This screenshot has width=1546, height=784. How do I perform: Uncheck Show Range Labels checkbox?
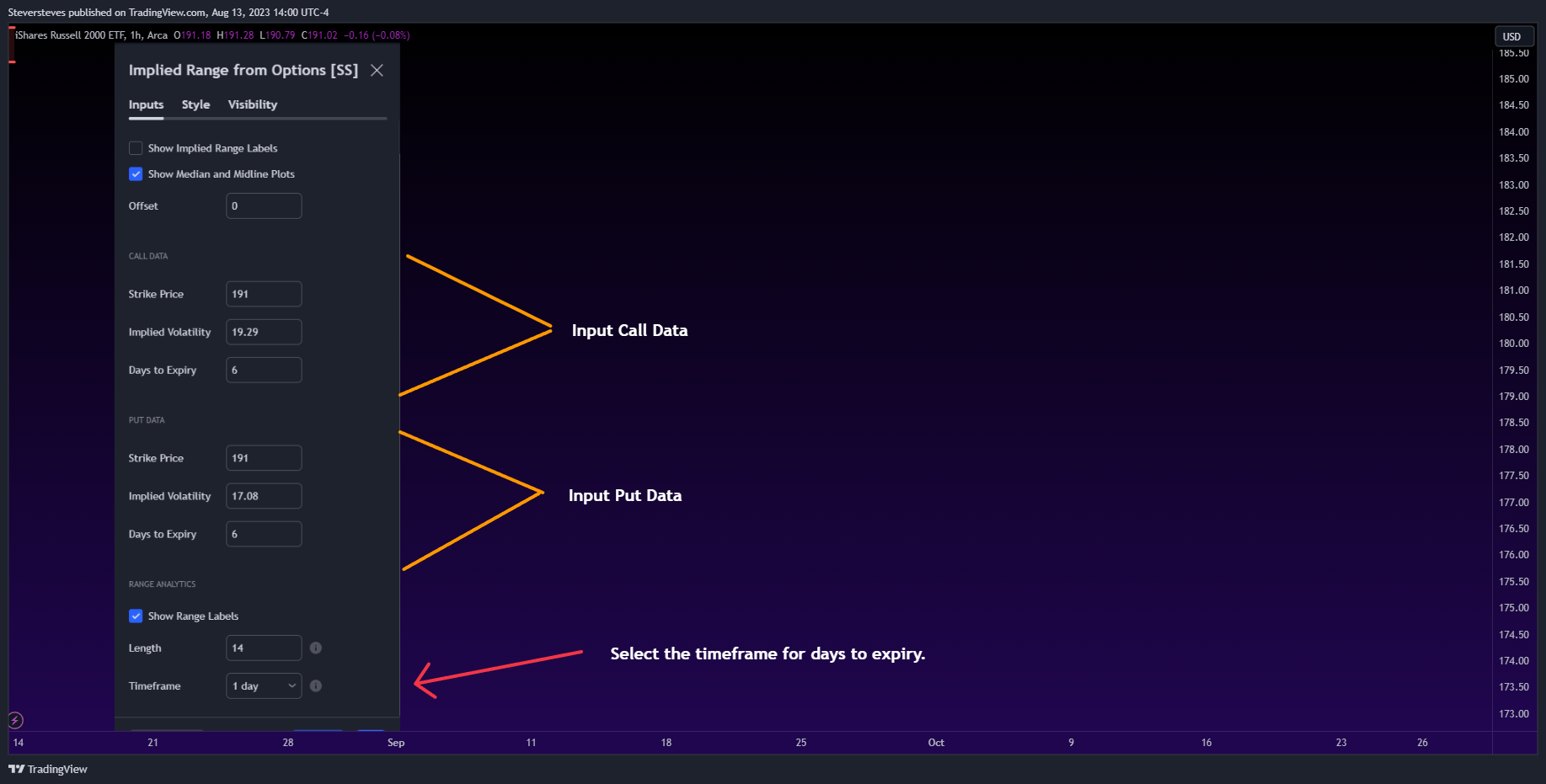tap(136, 616)
